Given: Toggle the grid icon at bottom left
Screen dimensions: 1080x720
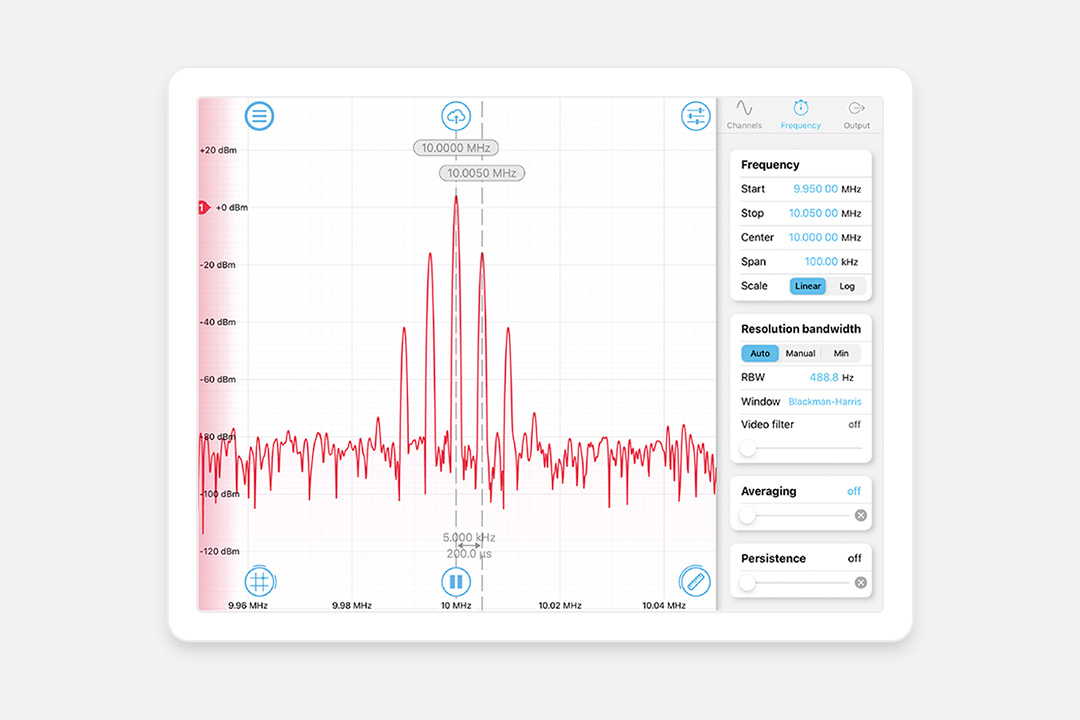Looking at the screenshot, I should (x=259, y=582).
